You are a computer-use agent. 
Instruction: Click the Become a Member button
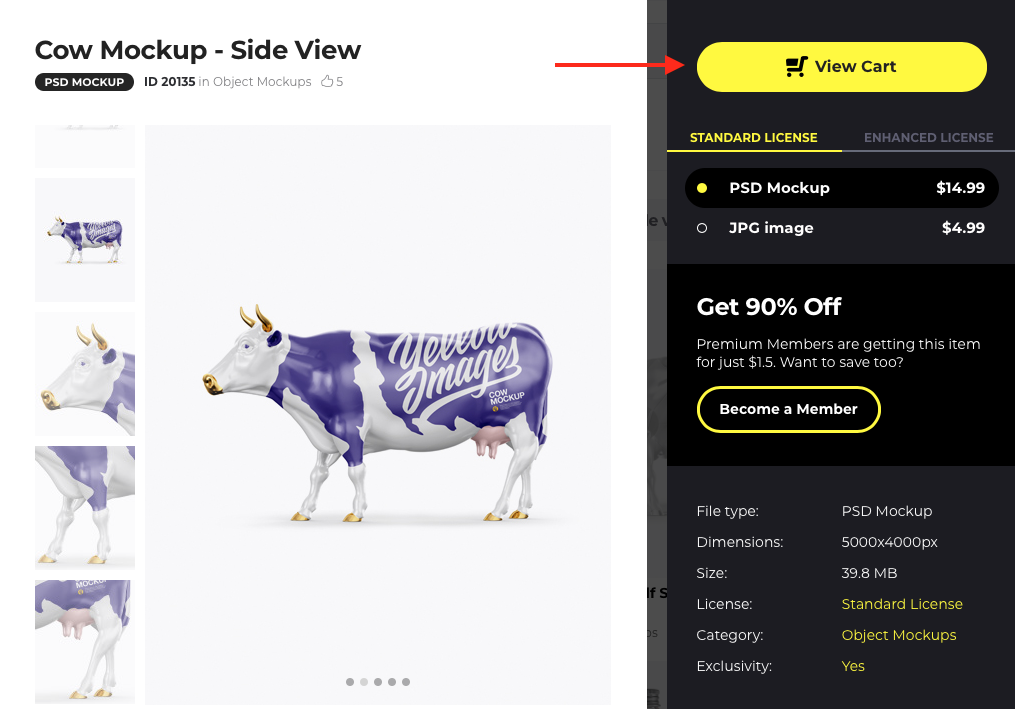tap(788, 409)
